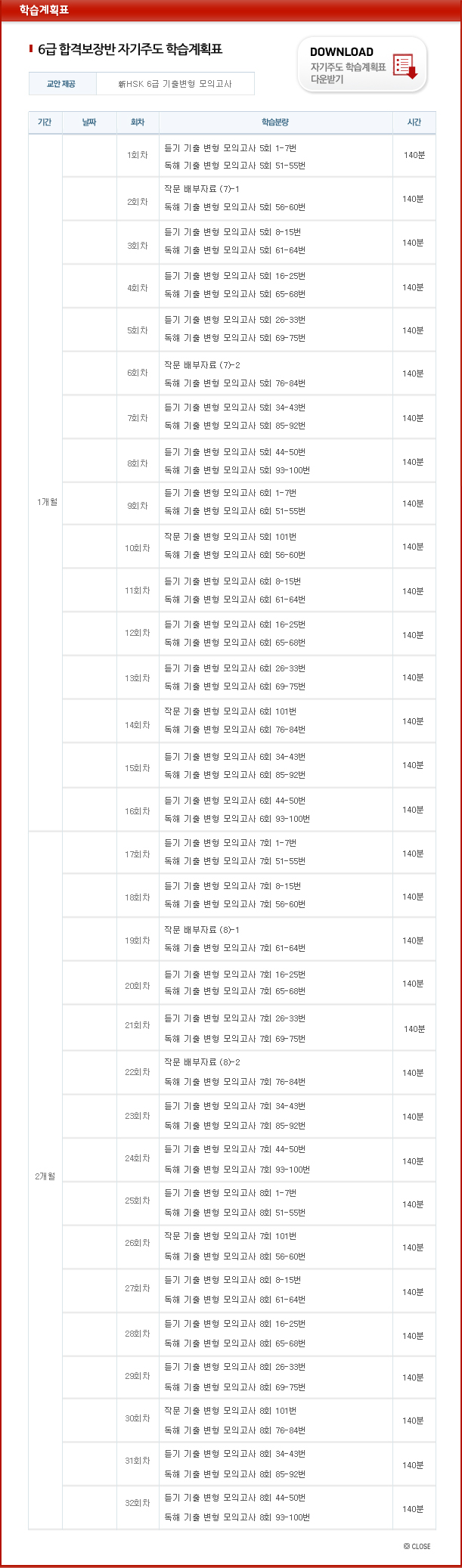The height and width of the screenshot is (1568, 462).
Task: Click the 작문 배부자료 (8)-2 entry
Action: coord(202,1062)
